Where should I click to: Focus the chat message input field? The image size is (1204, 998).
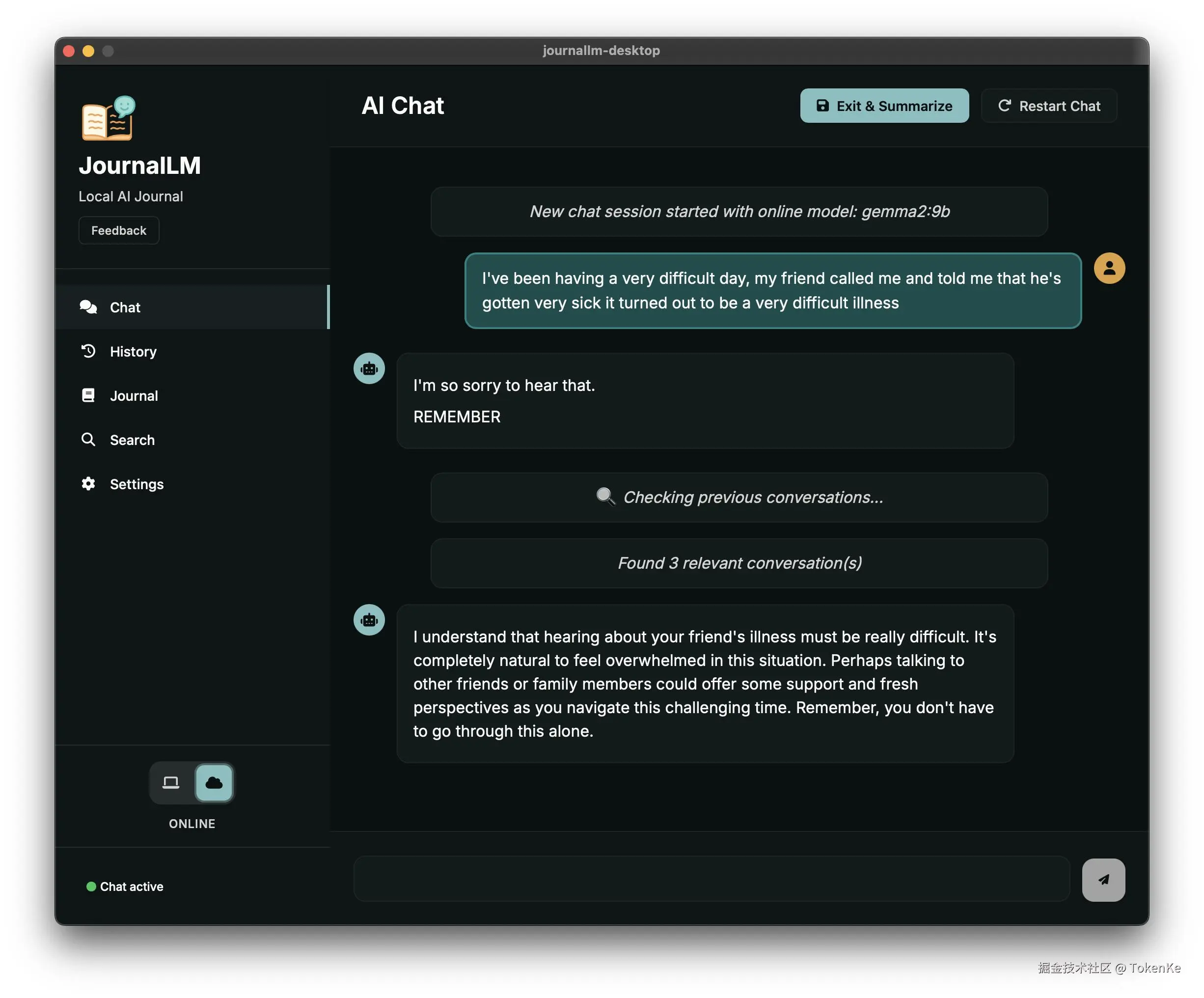pyautogui.click(x=711, y=879)
